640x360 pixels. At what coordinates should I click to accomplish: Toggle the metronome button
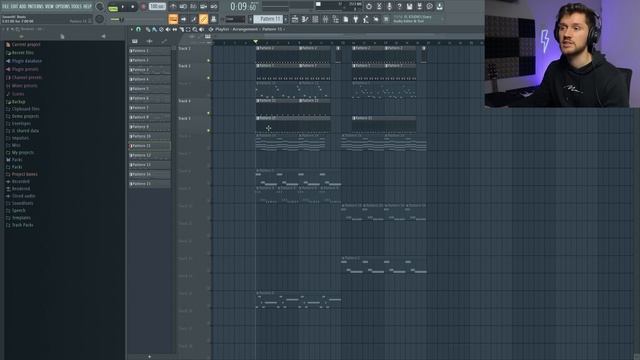point(173,7)
